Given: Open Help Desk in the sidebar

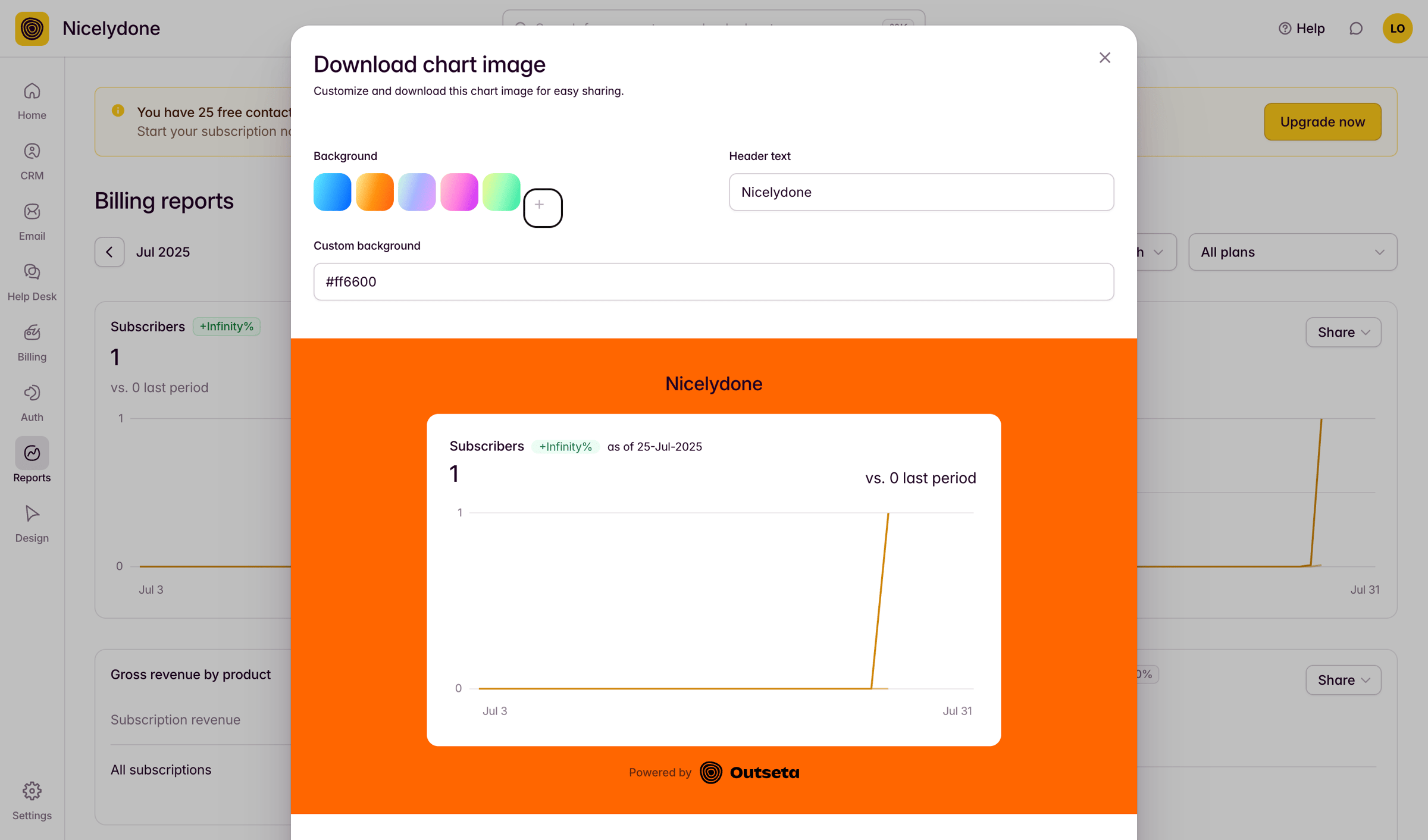Looking at the screenshot, I should 32,282.
